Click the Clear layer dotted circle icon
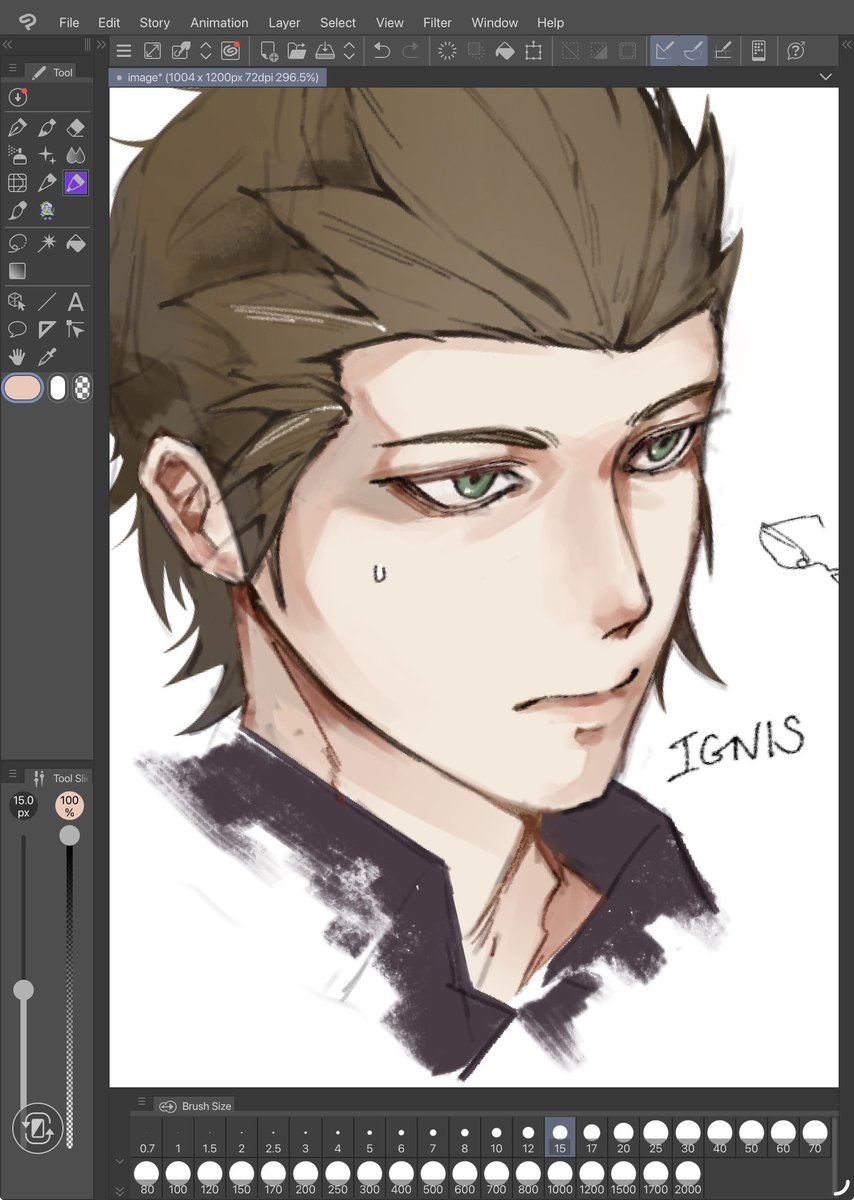 [447, 51]
